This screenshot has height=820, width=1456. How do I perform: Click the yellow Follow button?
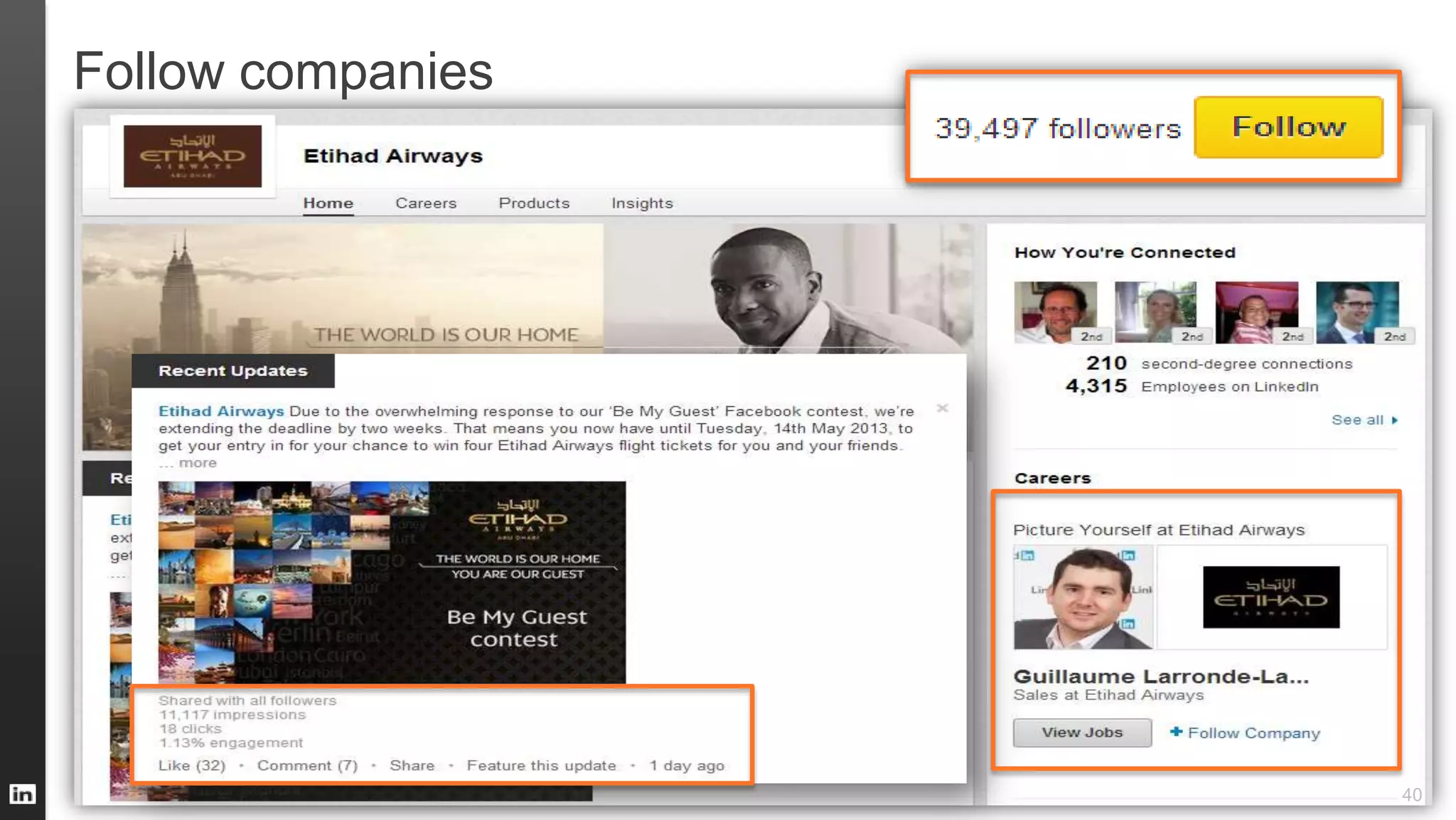pos(1288,127)
